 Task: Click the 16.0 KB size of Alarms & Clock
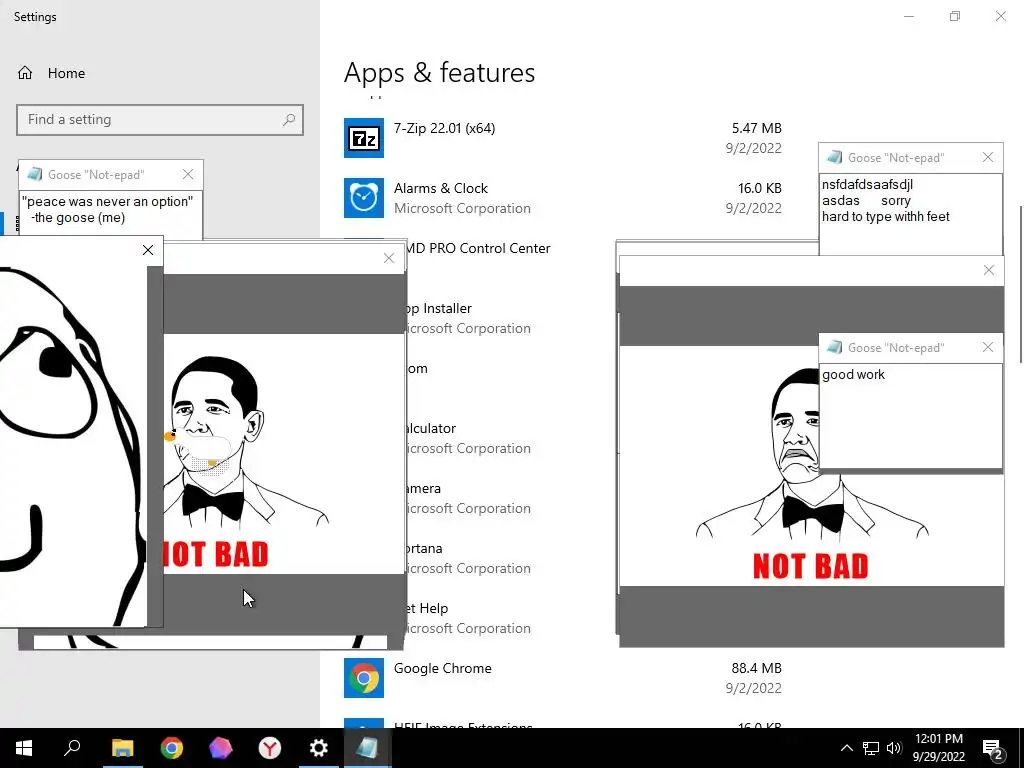760,188
